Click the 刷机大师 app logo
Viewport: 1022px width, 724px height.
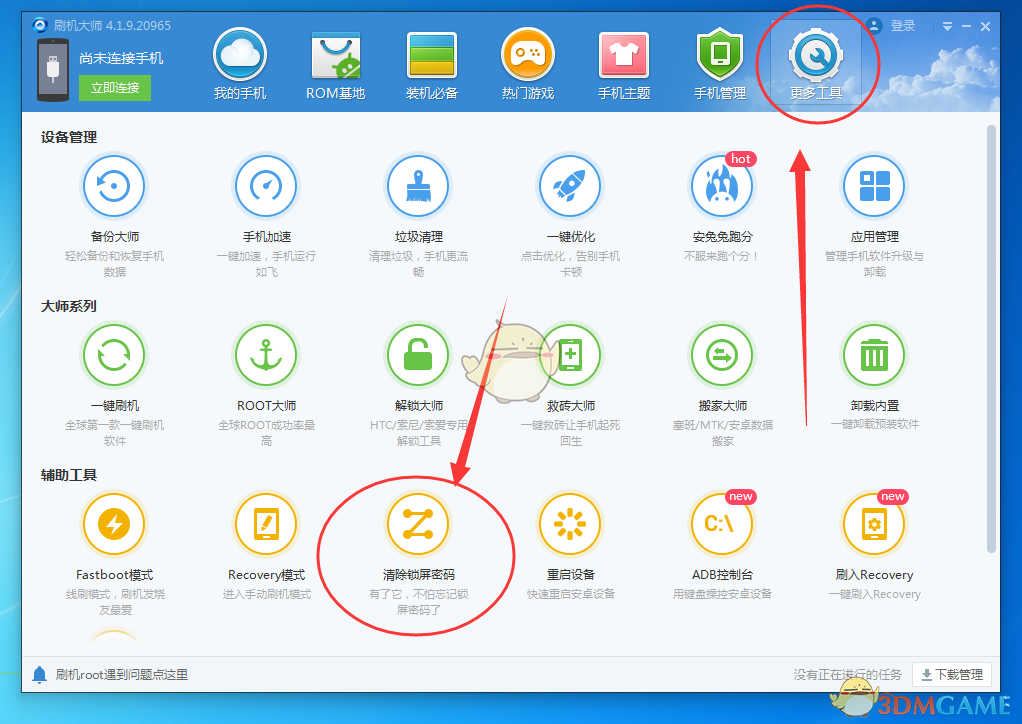click(x=40, y=25)
